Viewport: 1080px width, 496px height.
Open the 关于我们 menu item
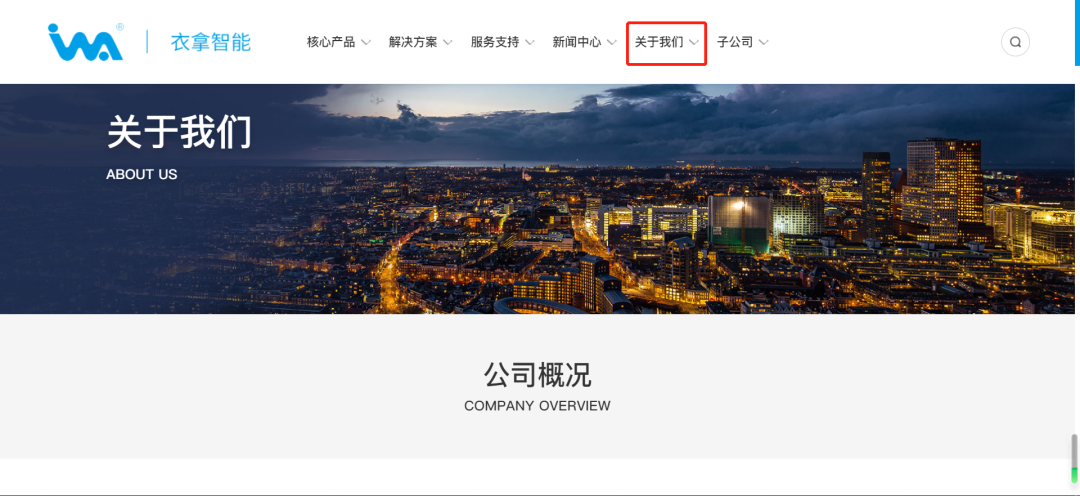pyautogui.click(x=658, y=42)
